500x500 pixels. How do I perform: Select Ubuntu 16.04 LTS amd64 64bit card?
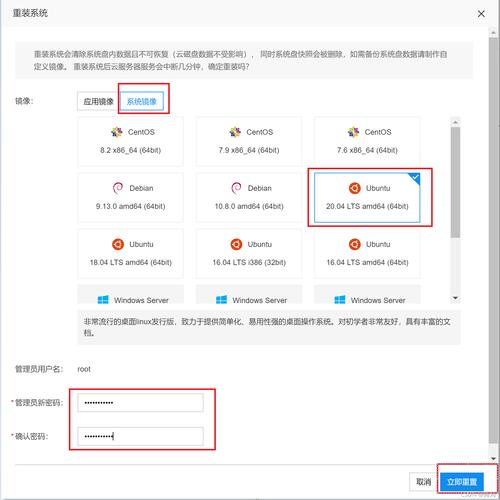pyautogui.click(x=367, y=253)
